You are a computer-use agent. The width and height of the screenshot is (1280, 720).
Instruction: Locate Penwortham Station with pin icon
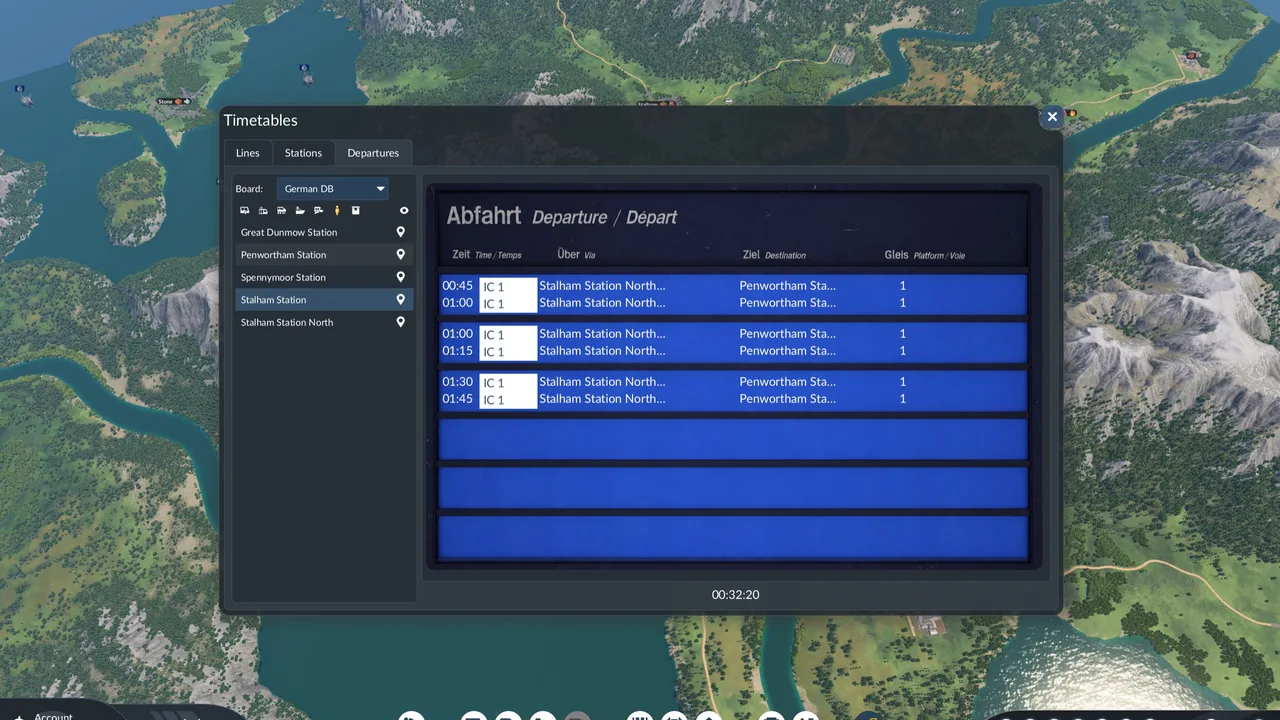pyautogui.click(x=401, y=255)
